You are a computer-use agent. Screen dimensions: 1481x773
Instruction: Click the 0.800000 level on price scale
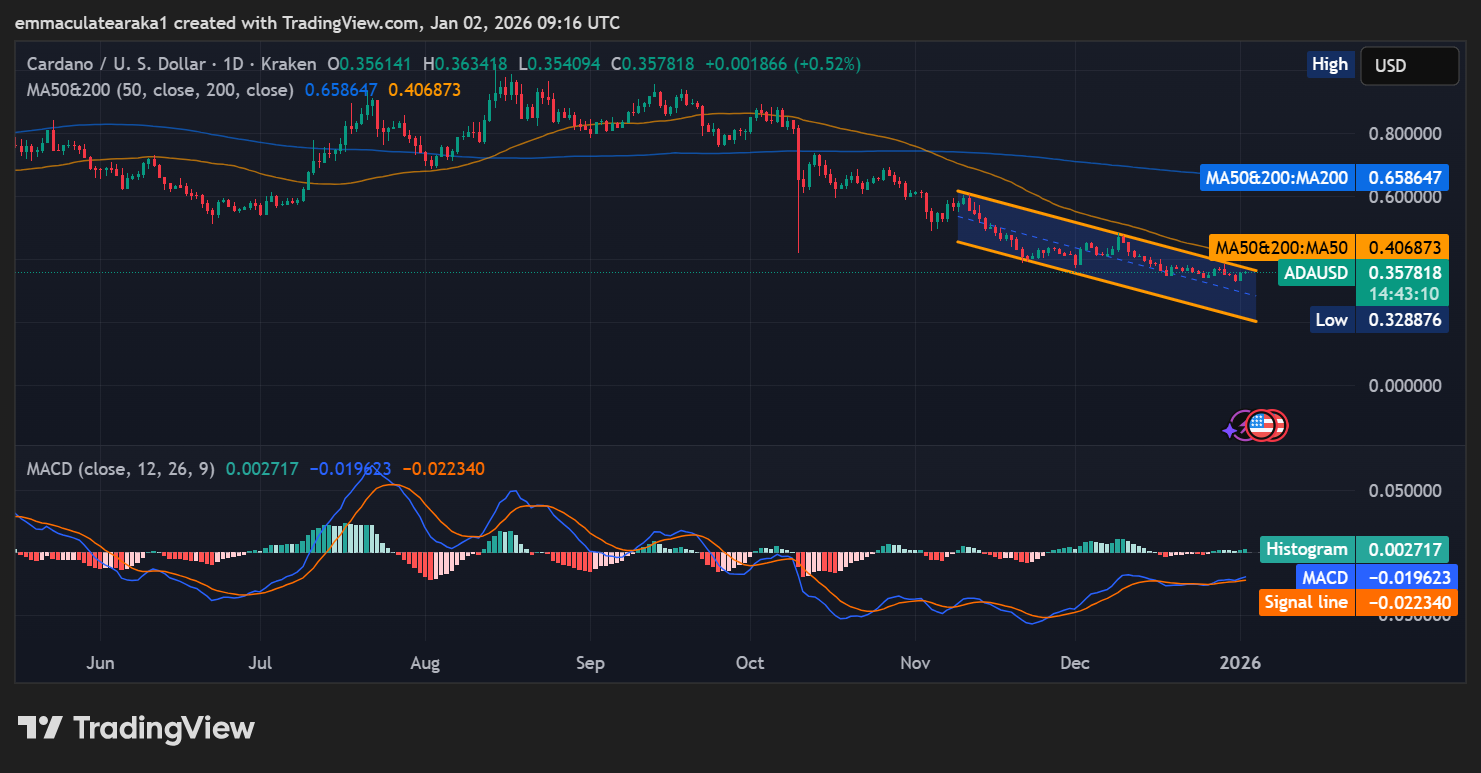coord(1406,133)
